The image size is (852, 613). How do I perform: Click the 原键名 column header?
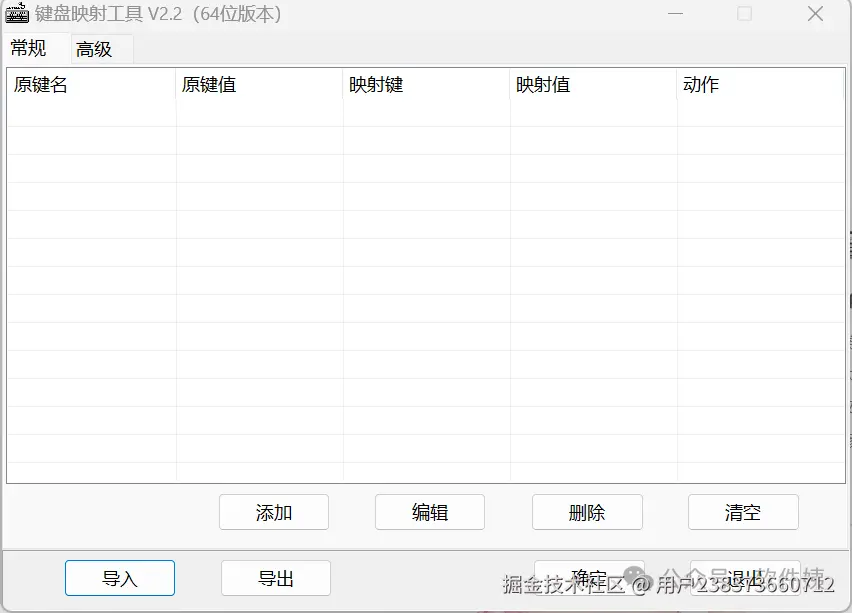click(x=40, y=85)
